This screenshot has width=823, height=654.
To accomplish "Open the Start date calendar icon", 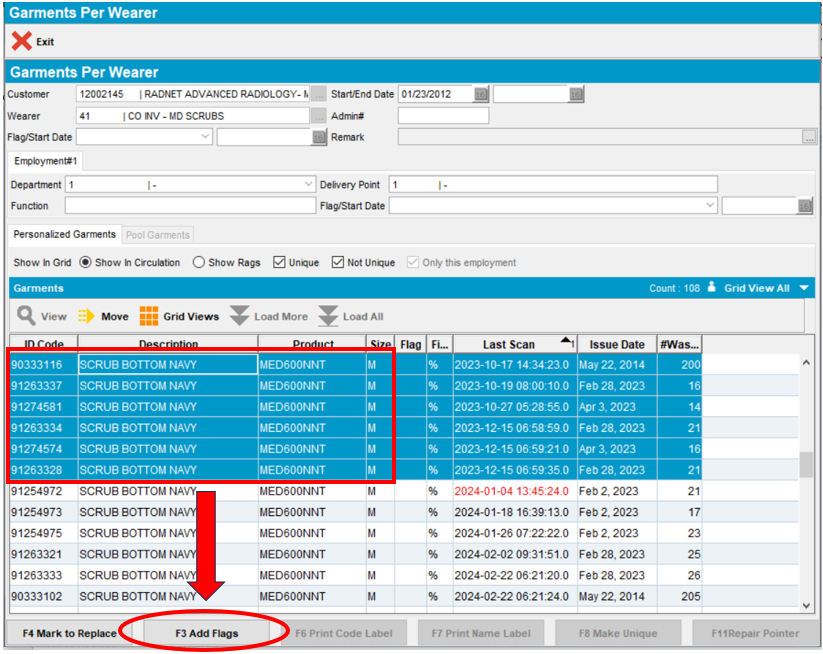I will tap(481, 94).
